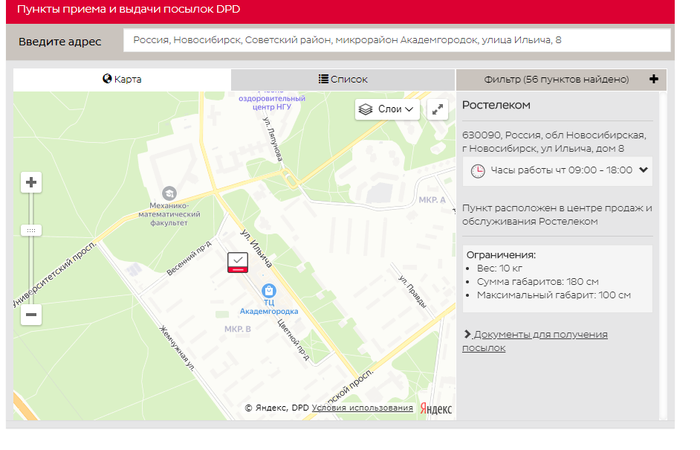Click the Механико-математический факультет map icon
This screenshot has width=700, height=450.
pyautogui.click(x=169, y=192)
